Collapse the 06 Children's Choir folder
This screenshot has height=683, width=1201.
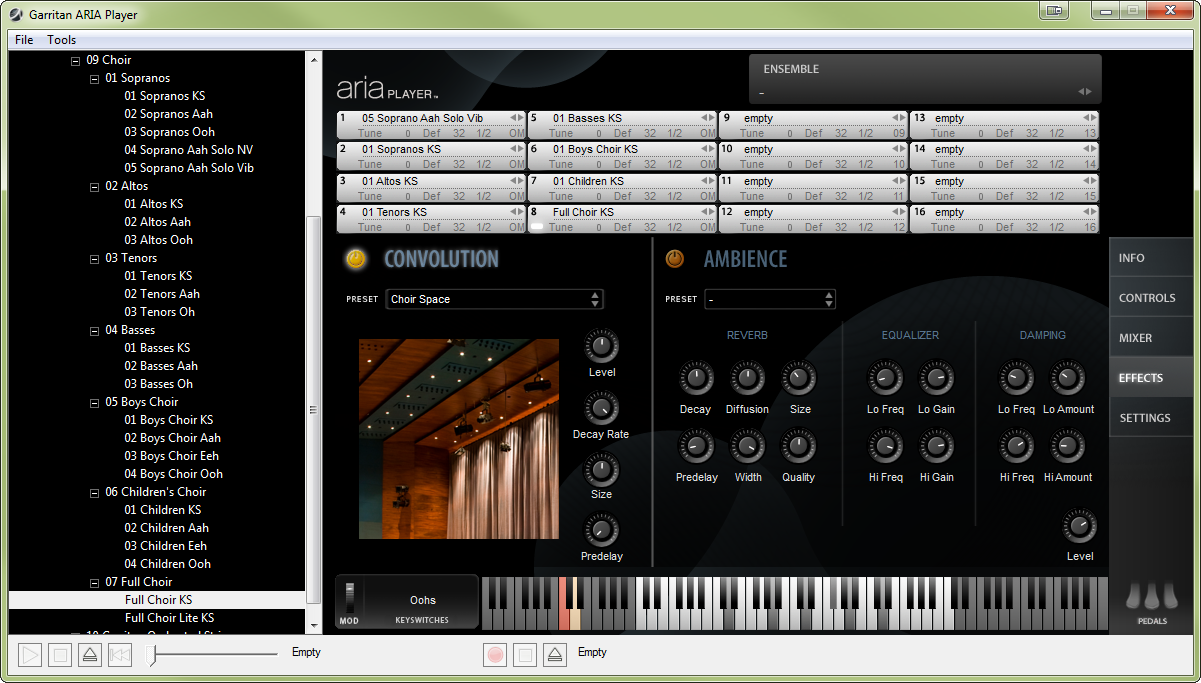[94, 492]
